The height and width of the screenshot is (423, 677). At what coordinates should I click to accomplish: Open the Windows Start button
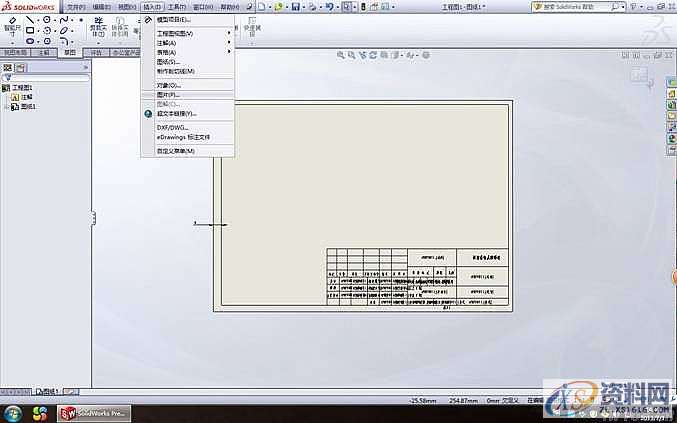pos(12,414)
